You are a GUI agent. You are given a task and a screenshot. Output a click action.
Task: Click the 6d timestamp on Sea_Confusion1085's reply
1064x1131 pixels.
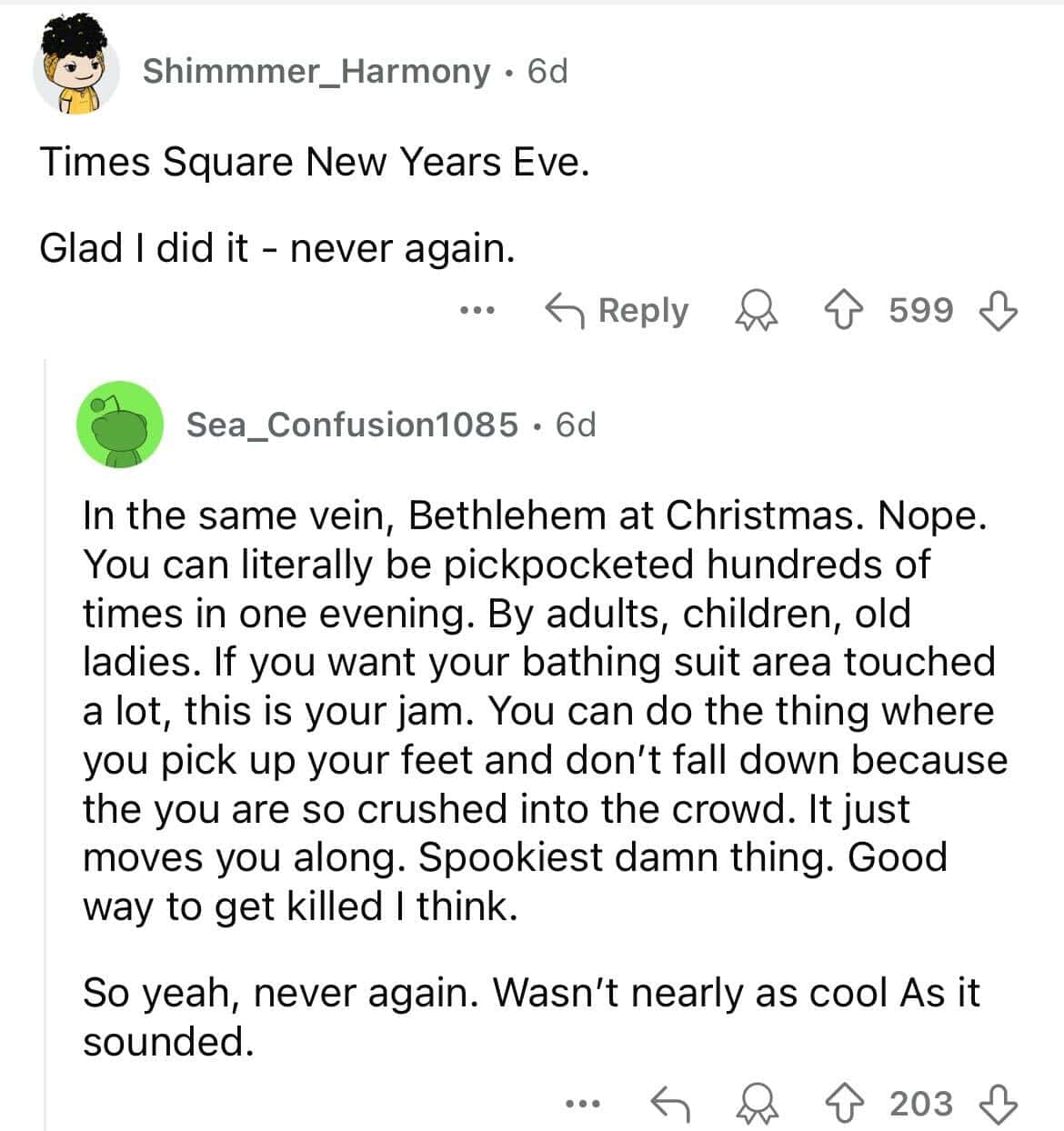pyautogui.click(x=576, y=425)
